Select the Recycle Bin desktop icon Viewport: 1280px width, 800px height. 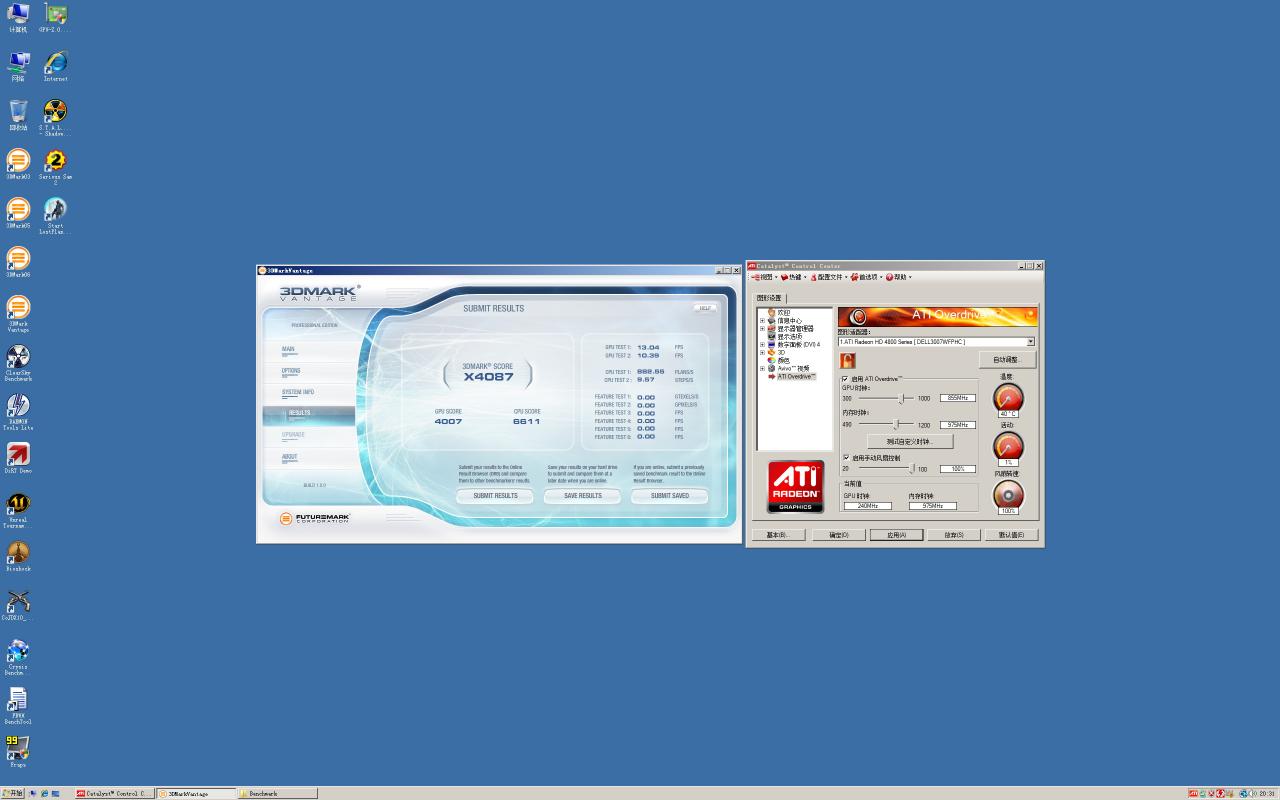click(x=18, y=113)
